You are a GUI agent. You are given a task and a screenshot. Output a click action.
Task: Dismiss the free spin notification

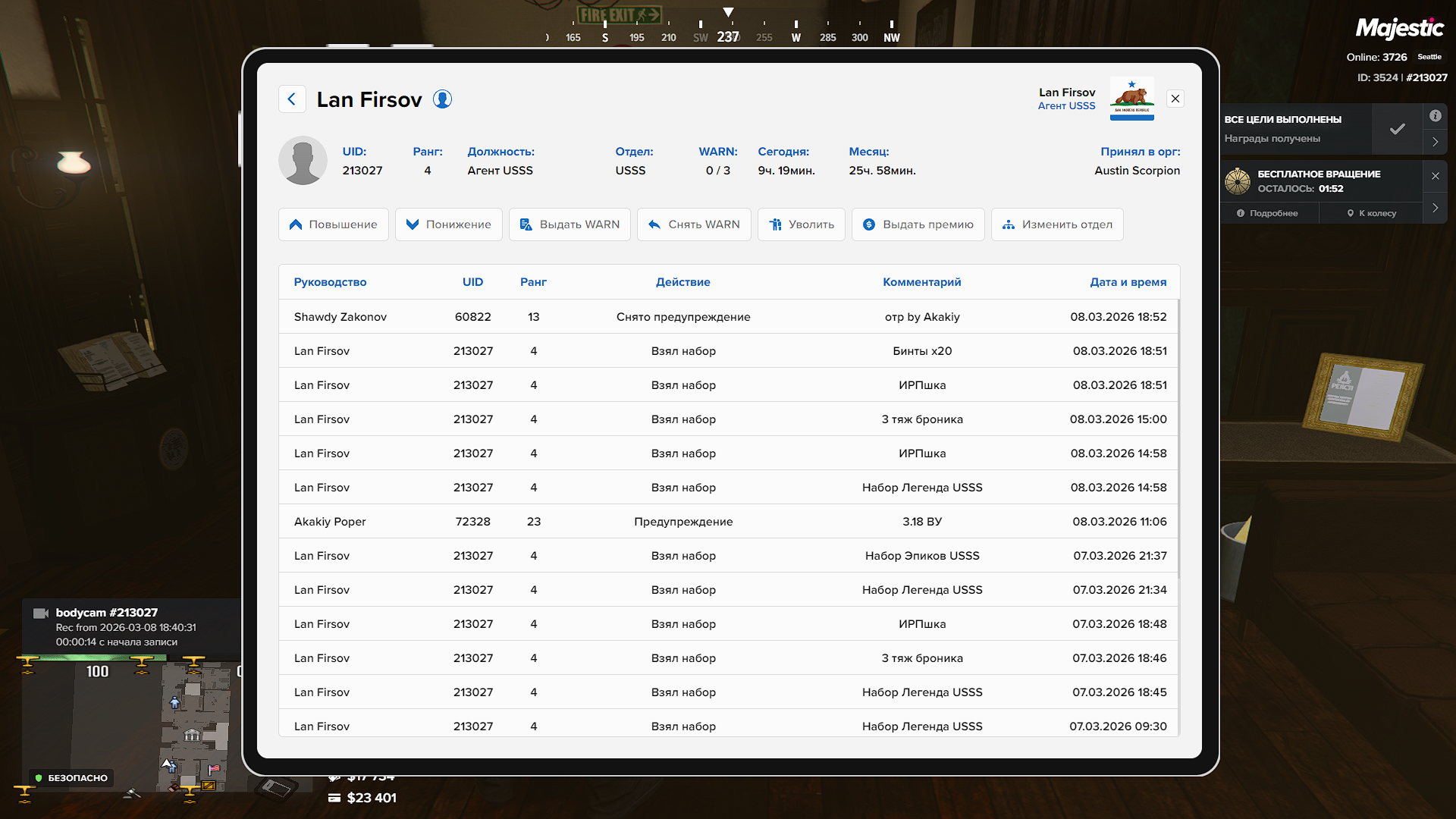click(1435, 176)
